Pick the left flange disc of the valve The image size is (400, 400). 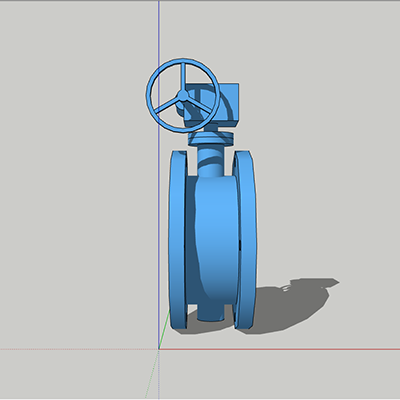pos(177,240)
